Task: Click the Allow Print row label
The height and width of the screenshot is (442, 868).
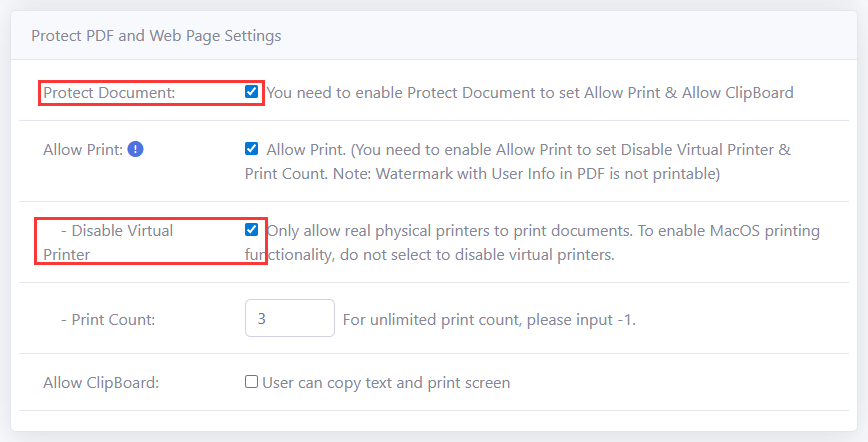Action: click(x=82, y=150)
